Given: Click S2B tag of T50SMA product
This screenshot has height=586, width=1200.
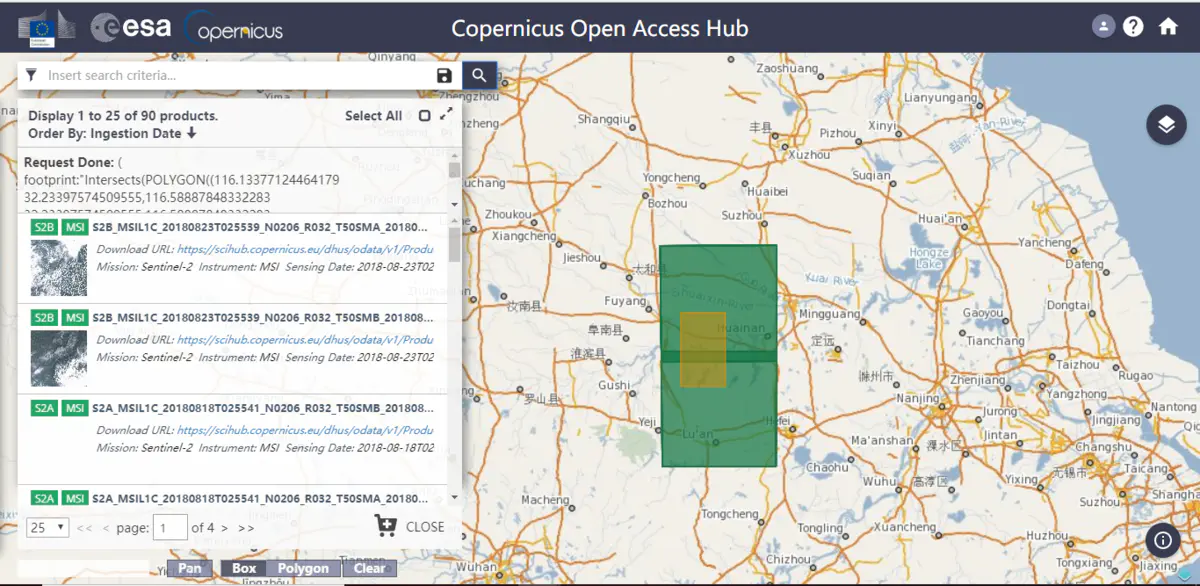Looking at the screenshot, I should click(44, 227).
